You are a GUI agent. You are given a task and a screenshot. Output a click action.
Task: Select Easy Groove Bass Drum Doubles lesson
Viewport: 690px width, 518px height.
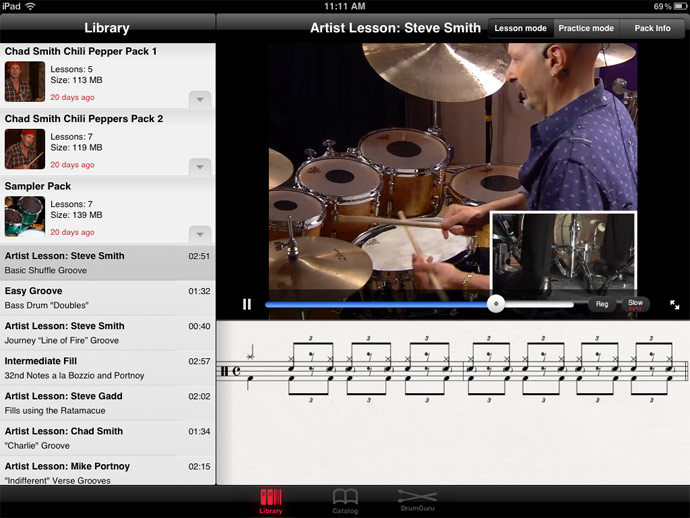pyautogui.click(x=107, y=298)
